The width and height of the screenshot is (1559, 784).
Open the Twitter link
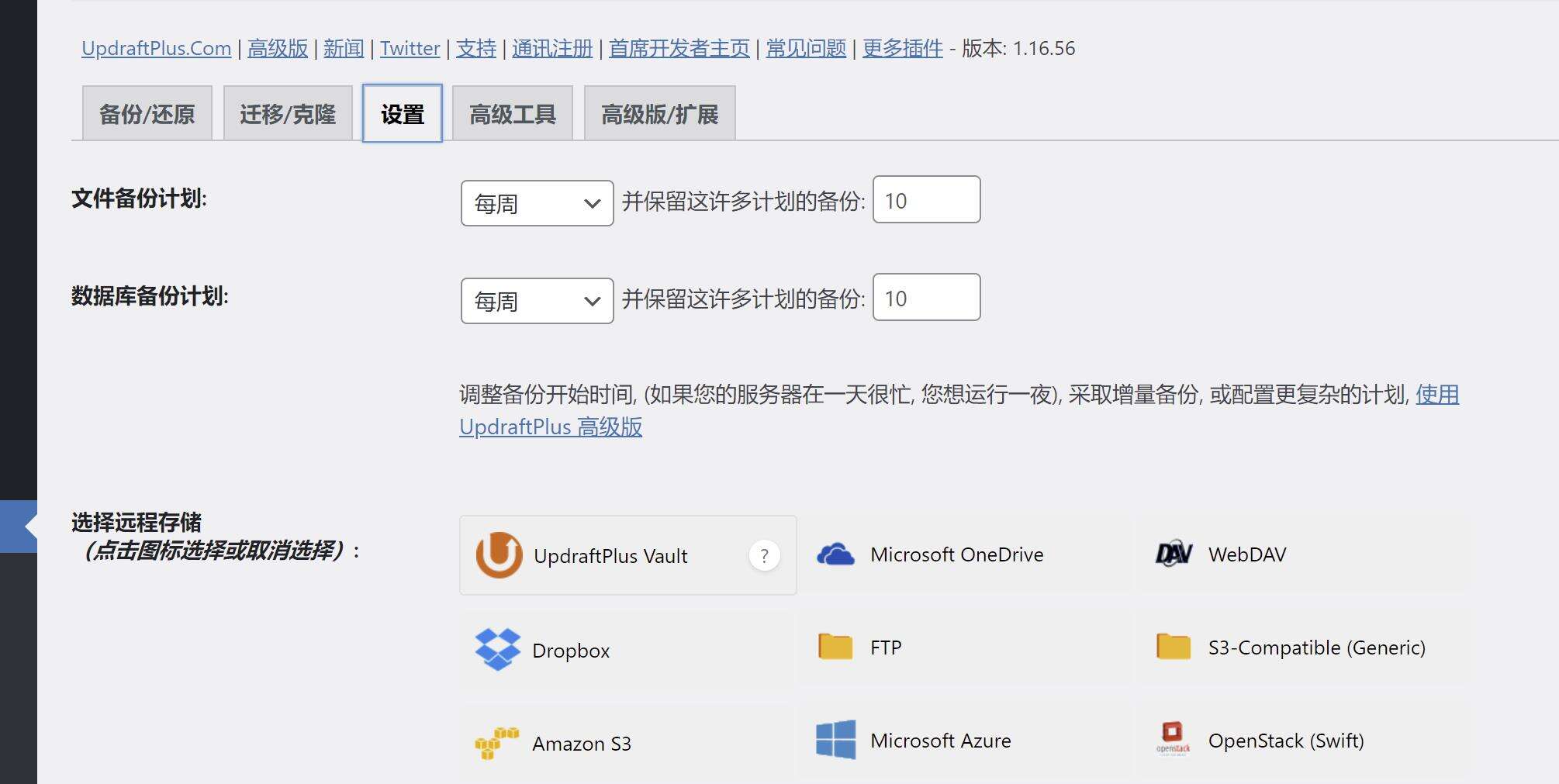tap(410, 48)
